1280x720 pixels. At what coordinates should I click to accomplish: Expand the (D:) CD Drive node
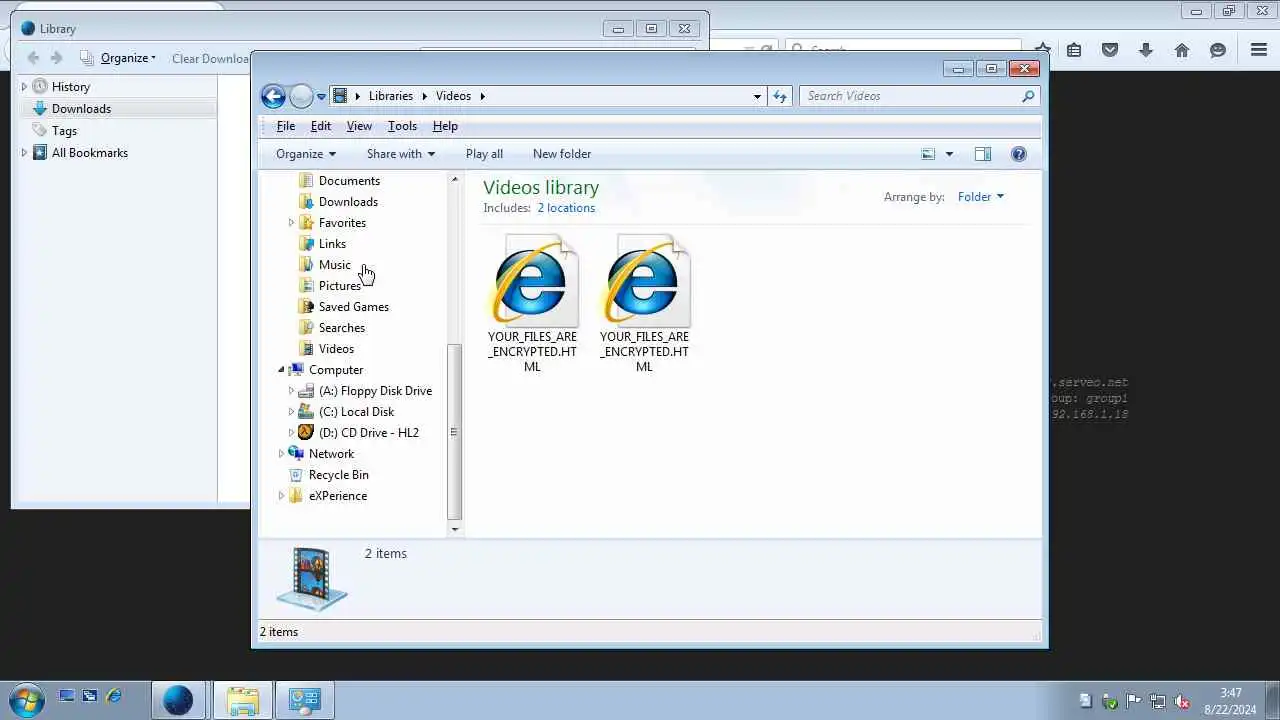click(291, 433)
